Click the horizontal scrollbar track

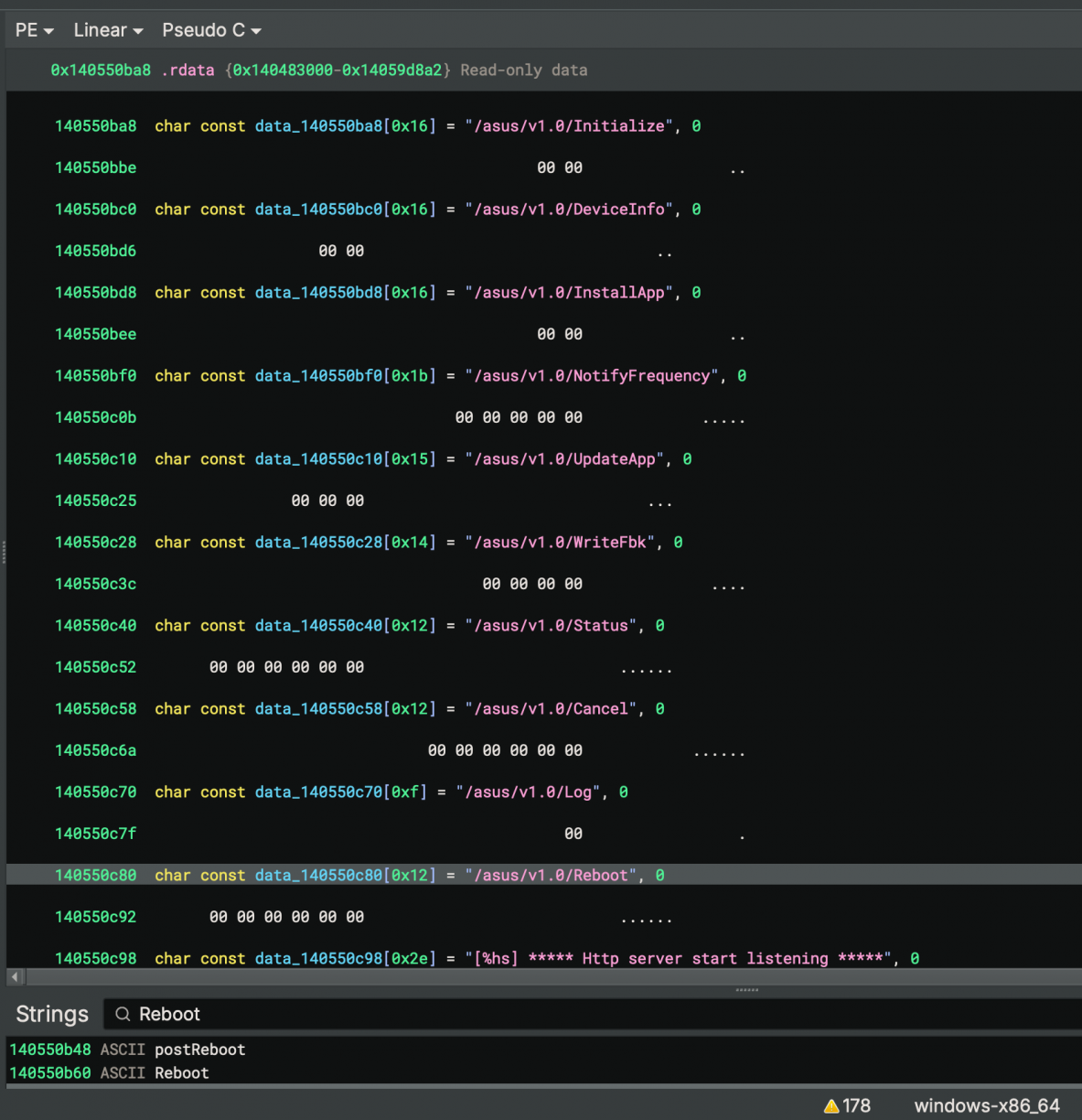(549, 977)
